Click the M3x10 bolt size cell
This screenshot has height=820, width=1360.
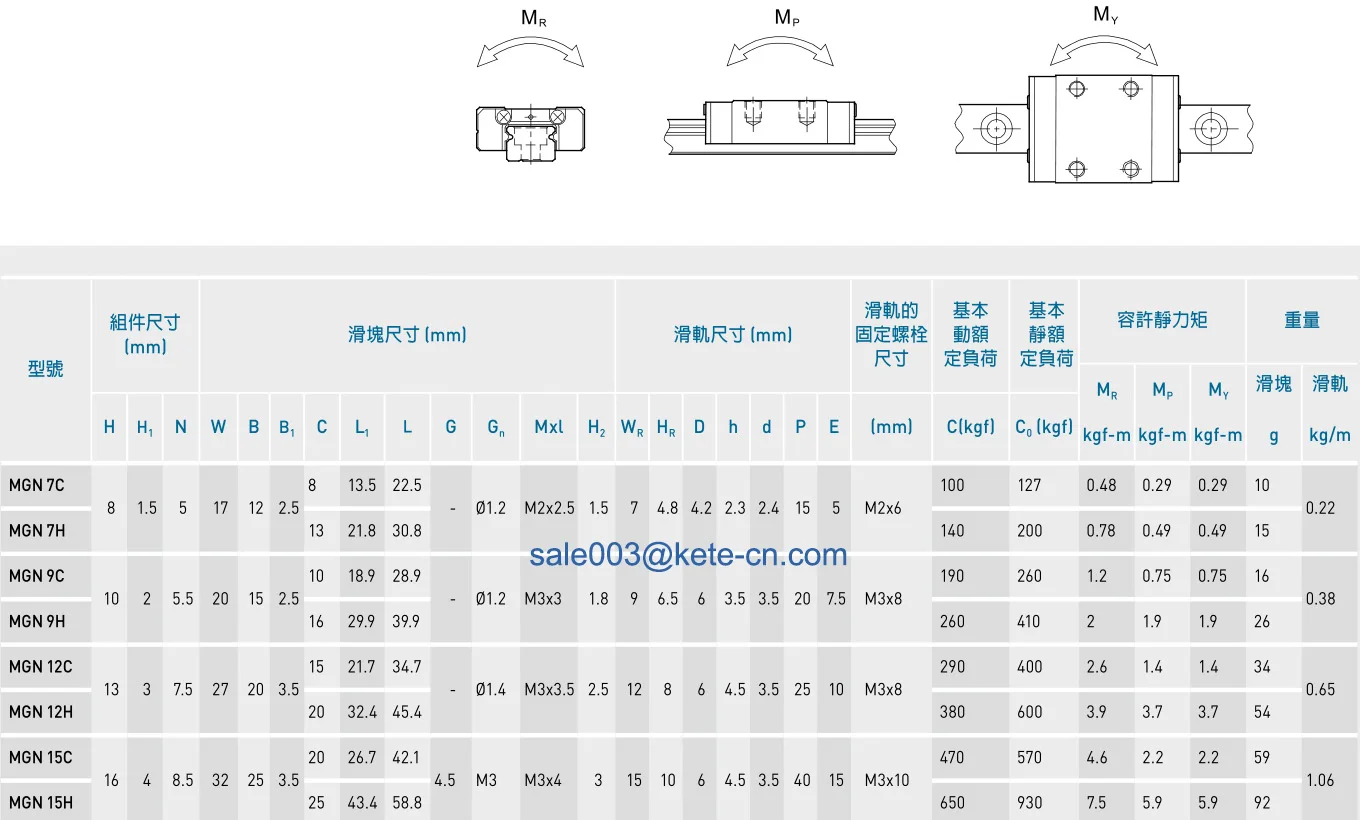887,780
